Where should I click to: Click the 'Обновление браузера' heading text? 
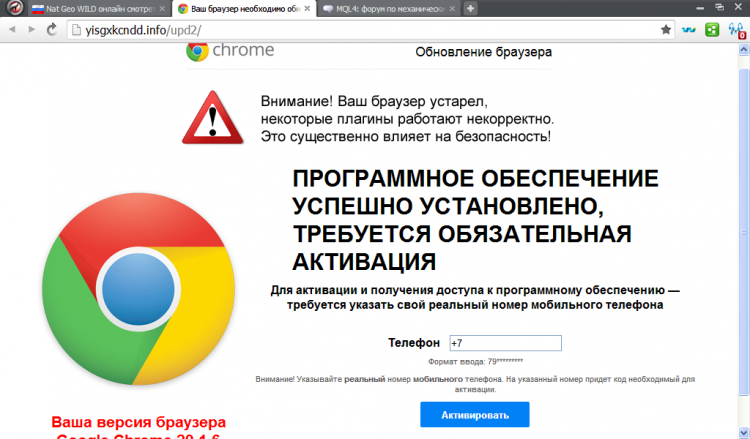[x=484, y=52]
